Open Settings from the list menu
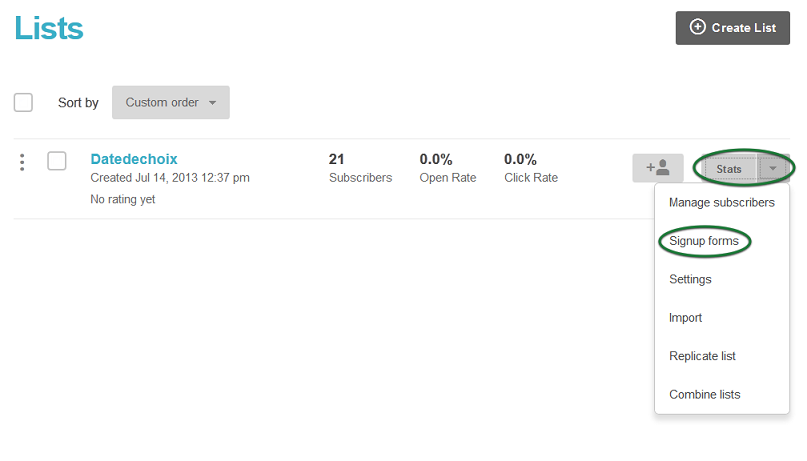 pos(690,279)
